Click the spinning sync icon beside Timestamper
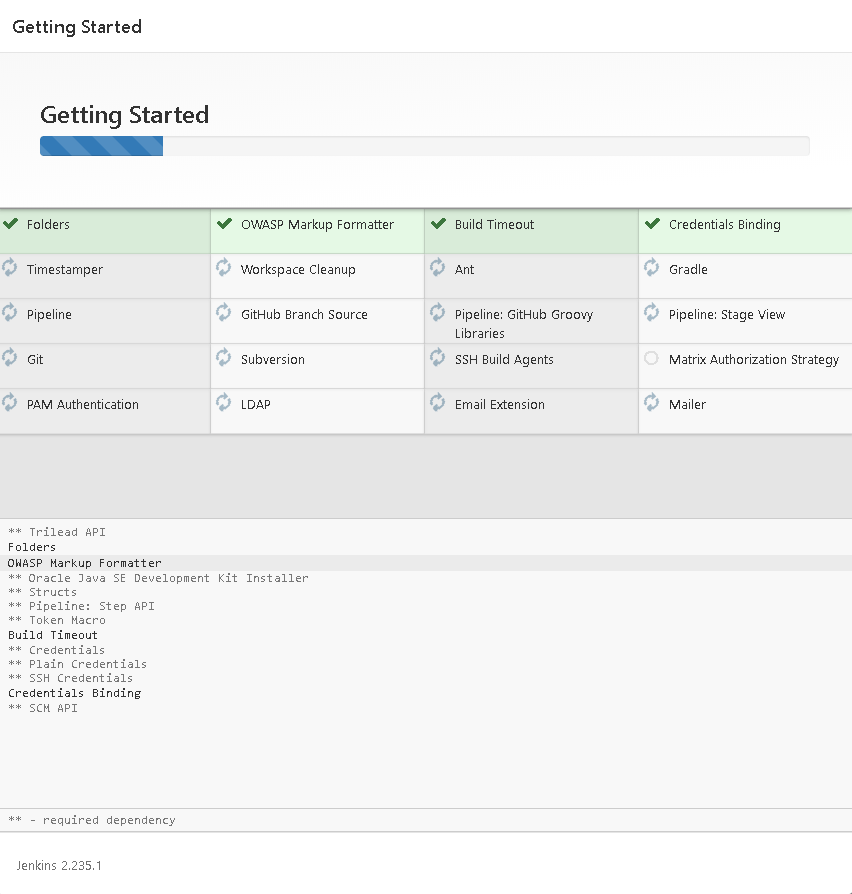 point(10,268)
